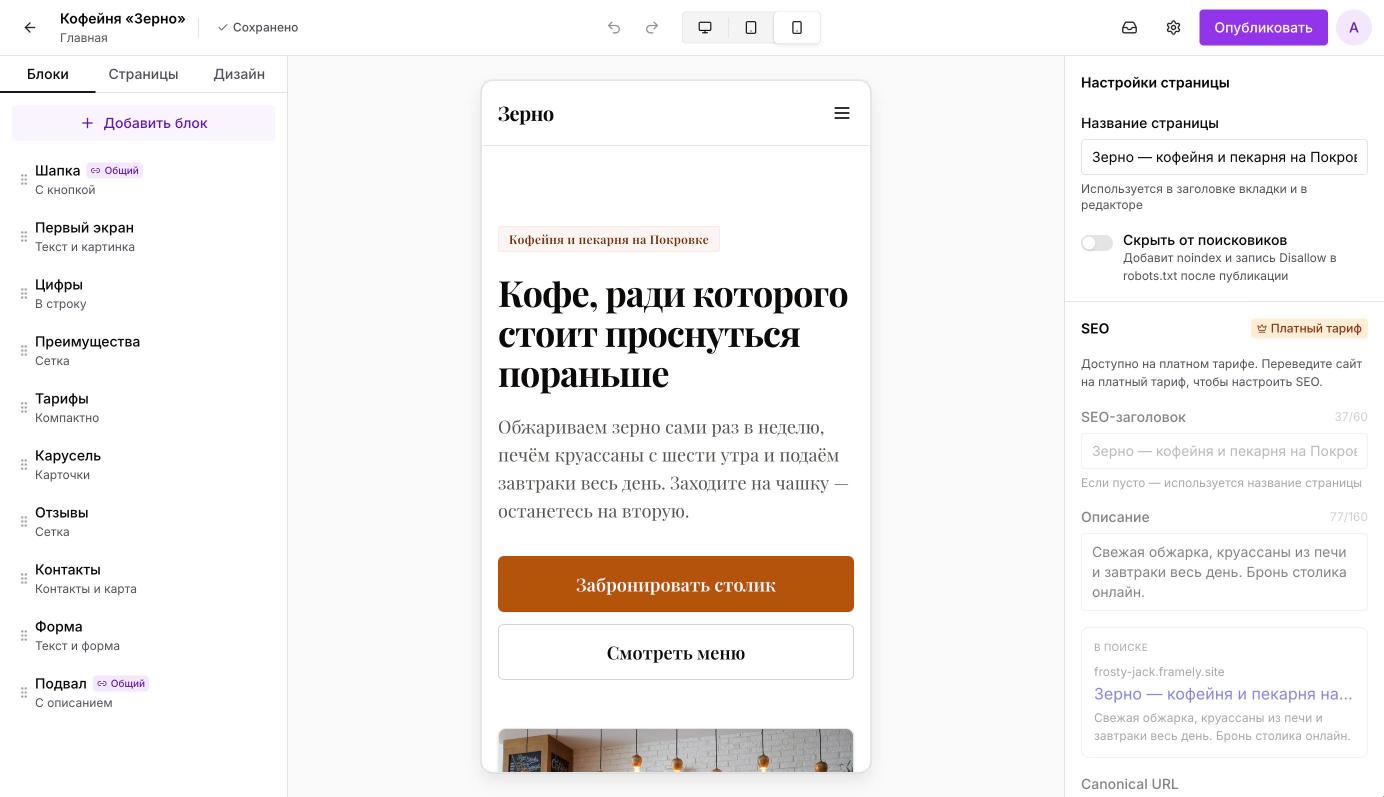Switch to the Блоки tab
1384x797 pixels.
coord(48,74)
